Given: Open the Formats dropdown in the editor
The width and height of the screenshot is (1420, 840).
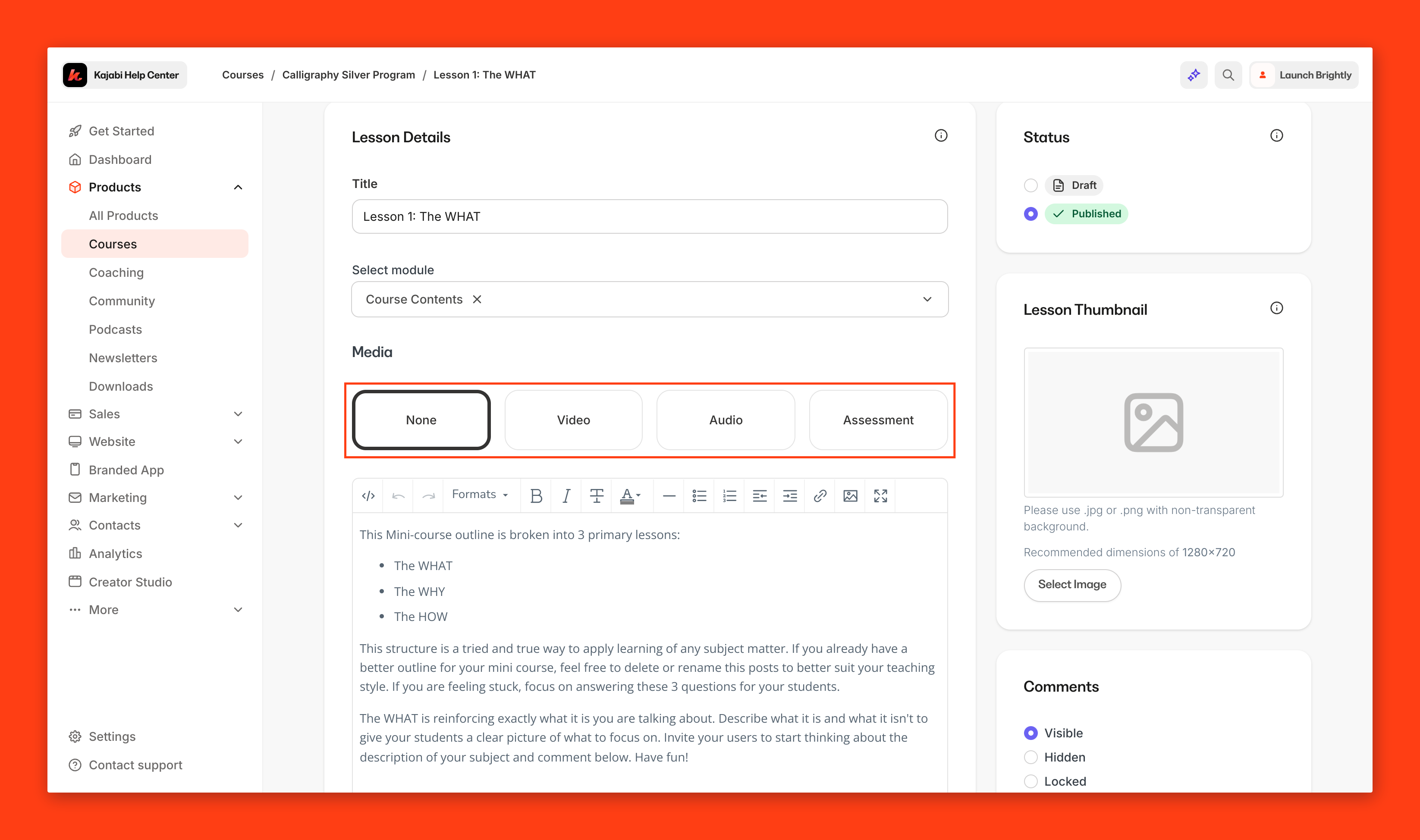Looking at the screenshot, I should click(479, 495).
